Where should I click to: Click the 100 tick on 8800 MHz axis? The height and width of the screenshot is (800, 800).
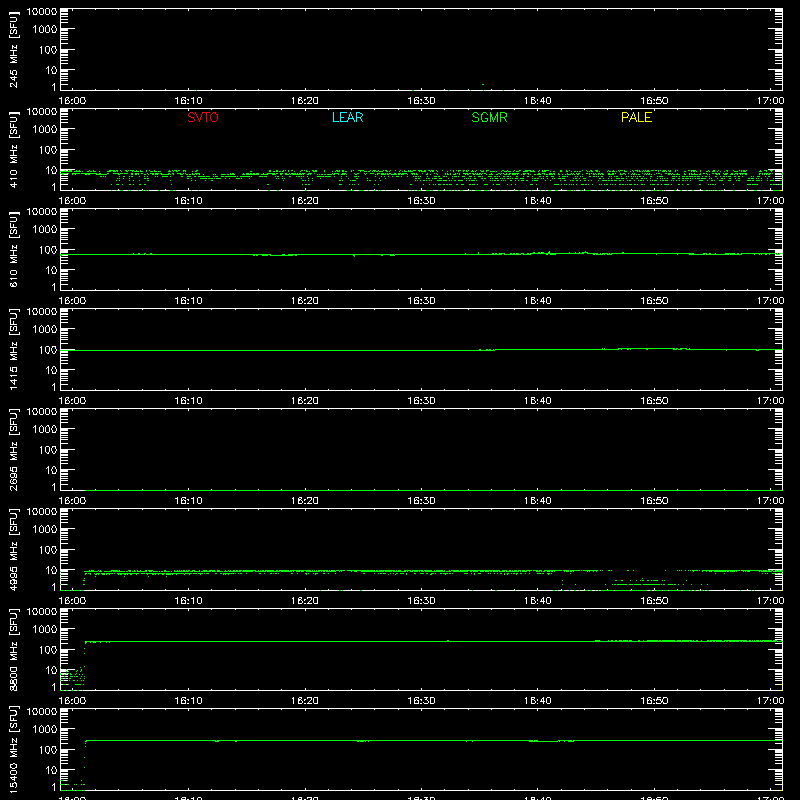pyautogui.click(x=48, y=649)
